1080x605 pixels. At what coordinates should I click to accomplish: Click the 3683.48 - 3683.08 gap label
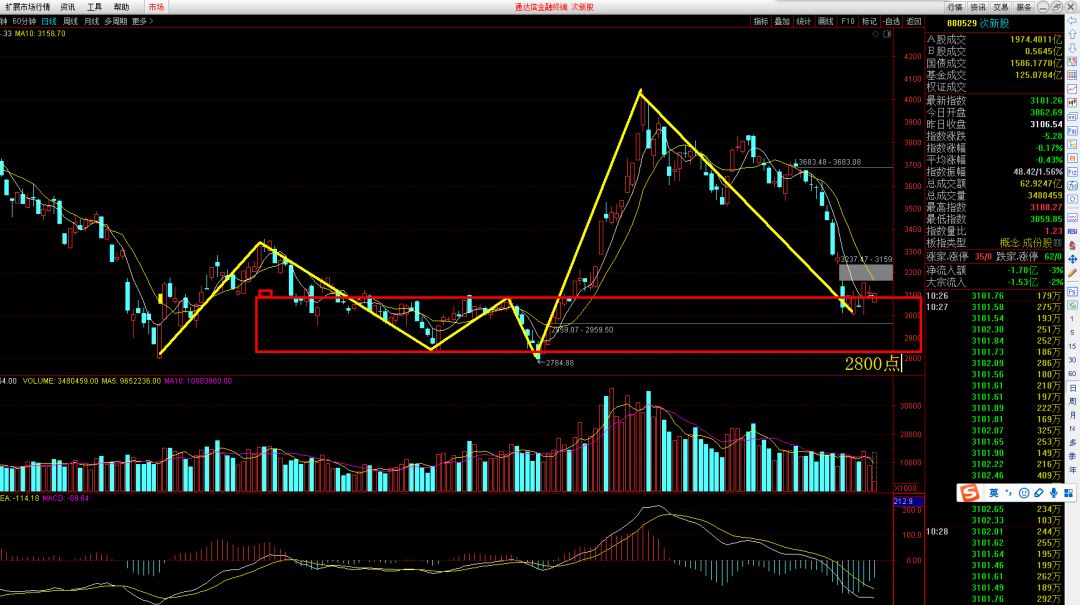point(829,162)
